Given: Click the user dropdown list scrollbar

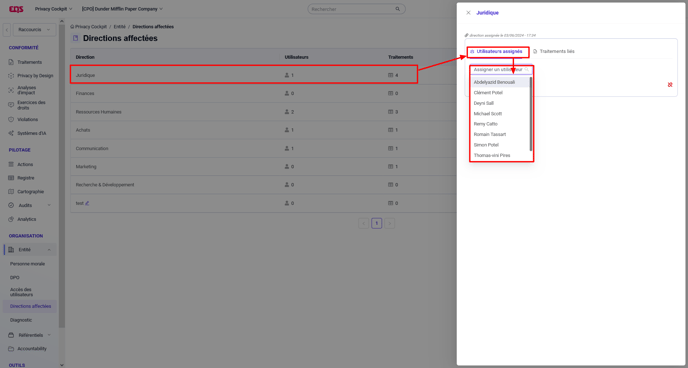Looking at the screenshot, I should (531, 114).
